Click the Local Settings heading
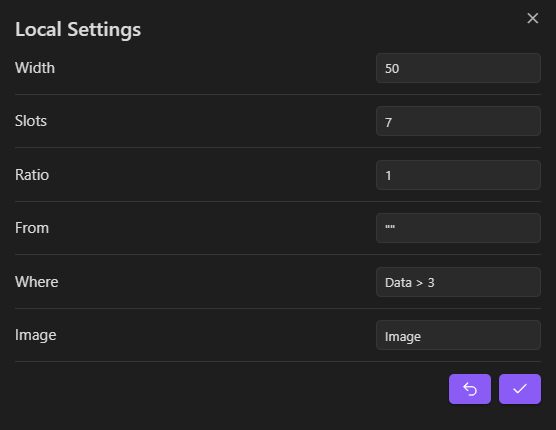Viewport: 556px width, 430px height. click(x=78, y=29)
